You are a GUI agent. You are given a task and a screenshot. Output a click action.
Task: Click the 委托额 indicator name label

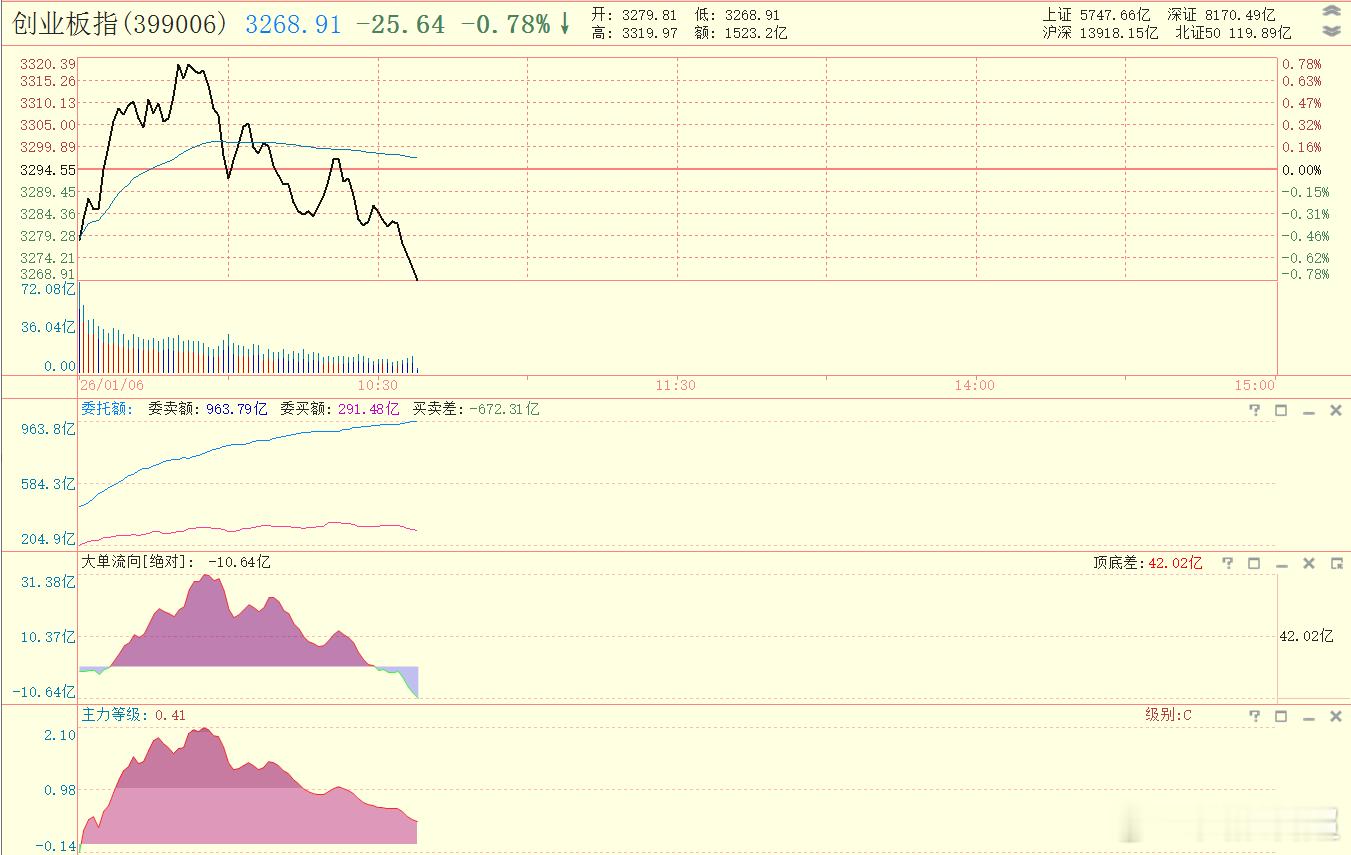107,409
